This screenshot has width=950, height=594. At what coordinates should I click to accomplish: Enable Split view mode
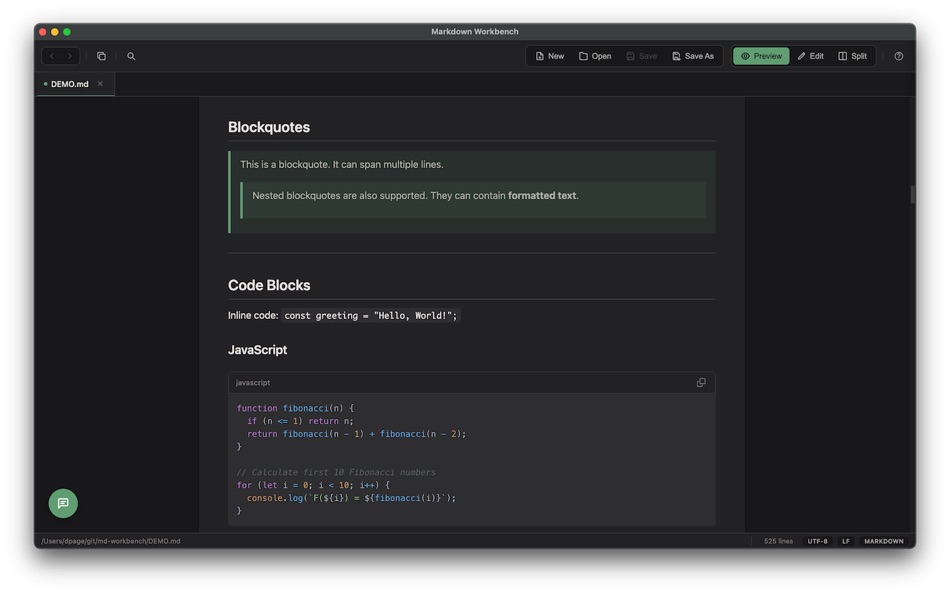coord(852,55)
